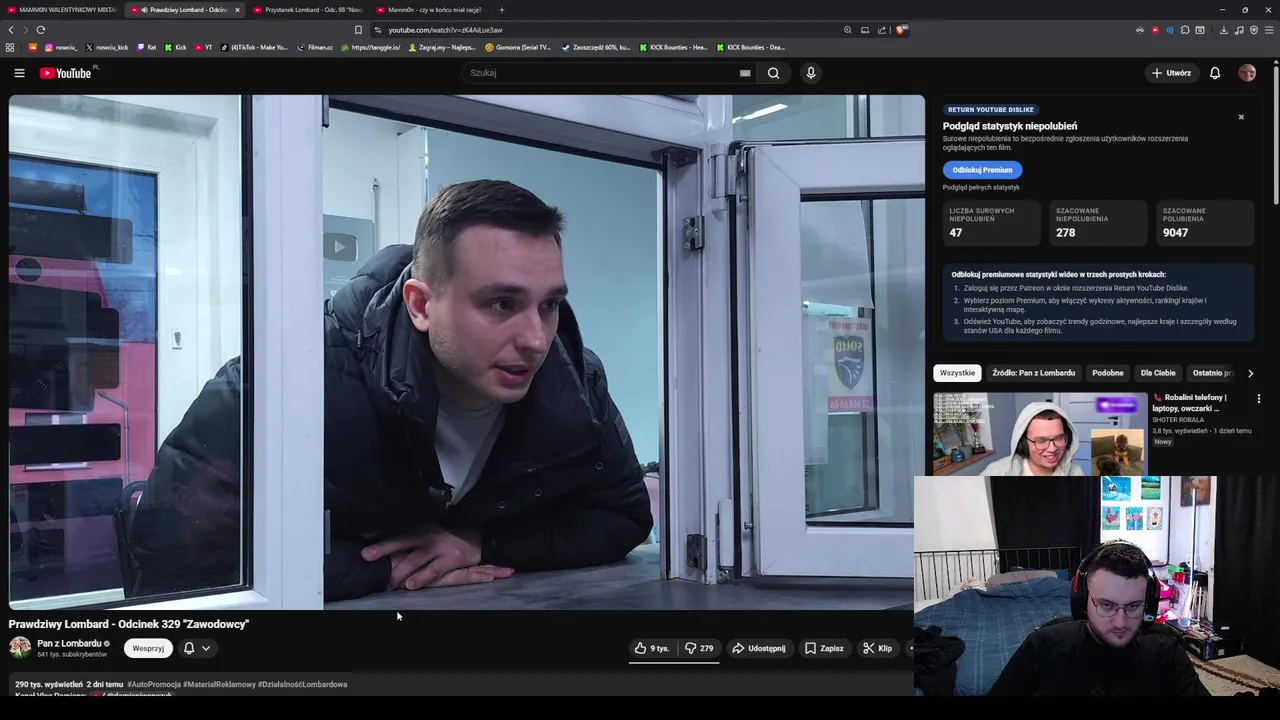
Task: Dislike the video (279)
Action: pos(699,648)
